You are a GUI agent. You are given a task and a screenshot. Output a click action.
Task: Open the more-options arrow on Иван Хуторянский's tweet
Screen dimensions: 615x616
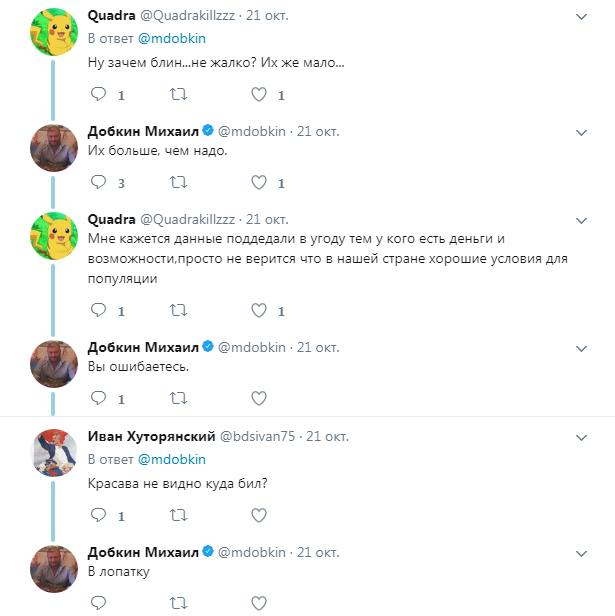click(x=582, y=437)
